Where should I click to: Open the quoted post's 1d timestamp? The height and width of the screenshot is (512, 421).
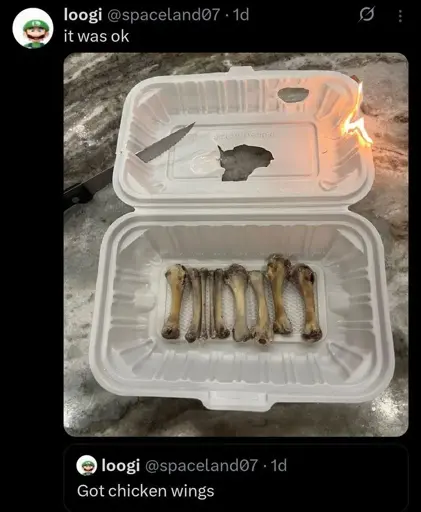[278, 465]
